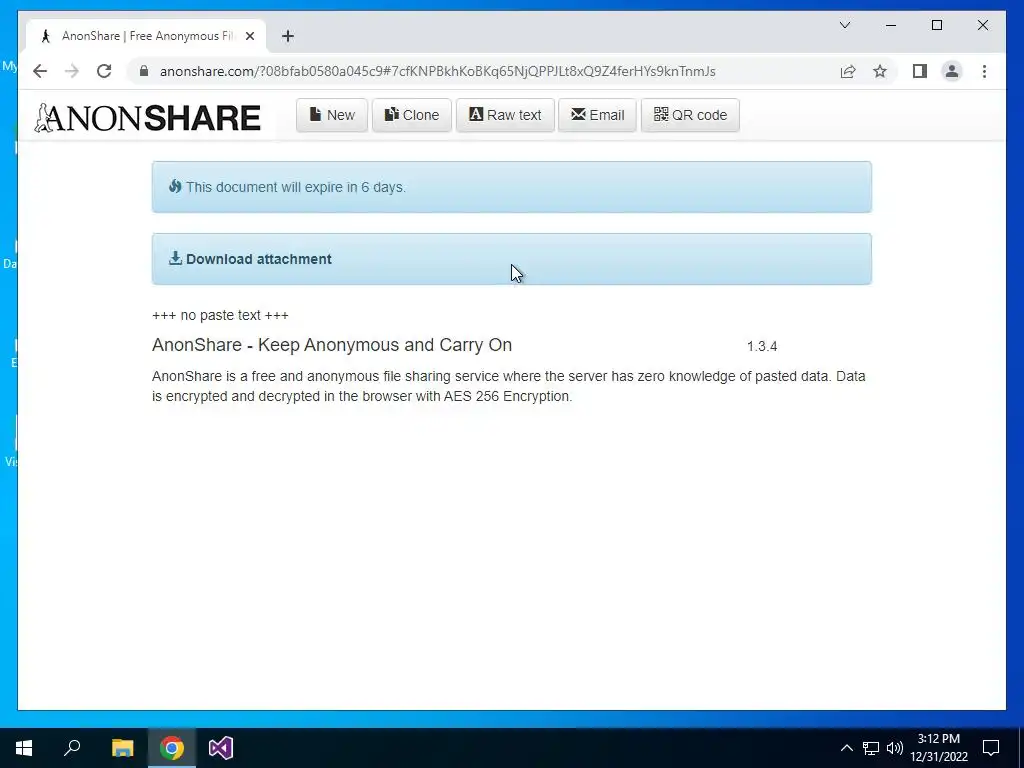This screenshot has width=1024, height=768.
Task: Click the browser forward arrow
Action: tap(72, 71)
